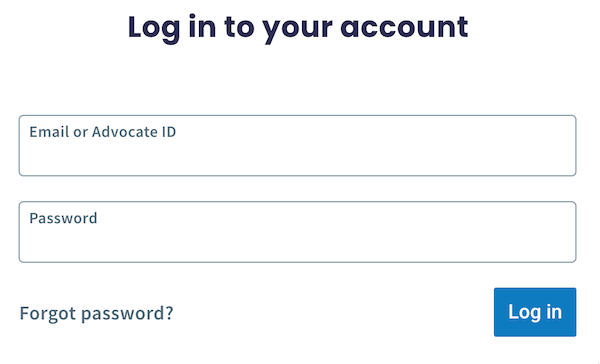Viewport: 600px width, 364px height.
Task: Select the 'Password' label text
Action: (63, 218)
